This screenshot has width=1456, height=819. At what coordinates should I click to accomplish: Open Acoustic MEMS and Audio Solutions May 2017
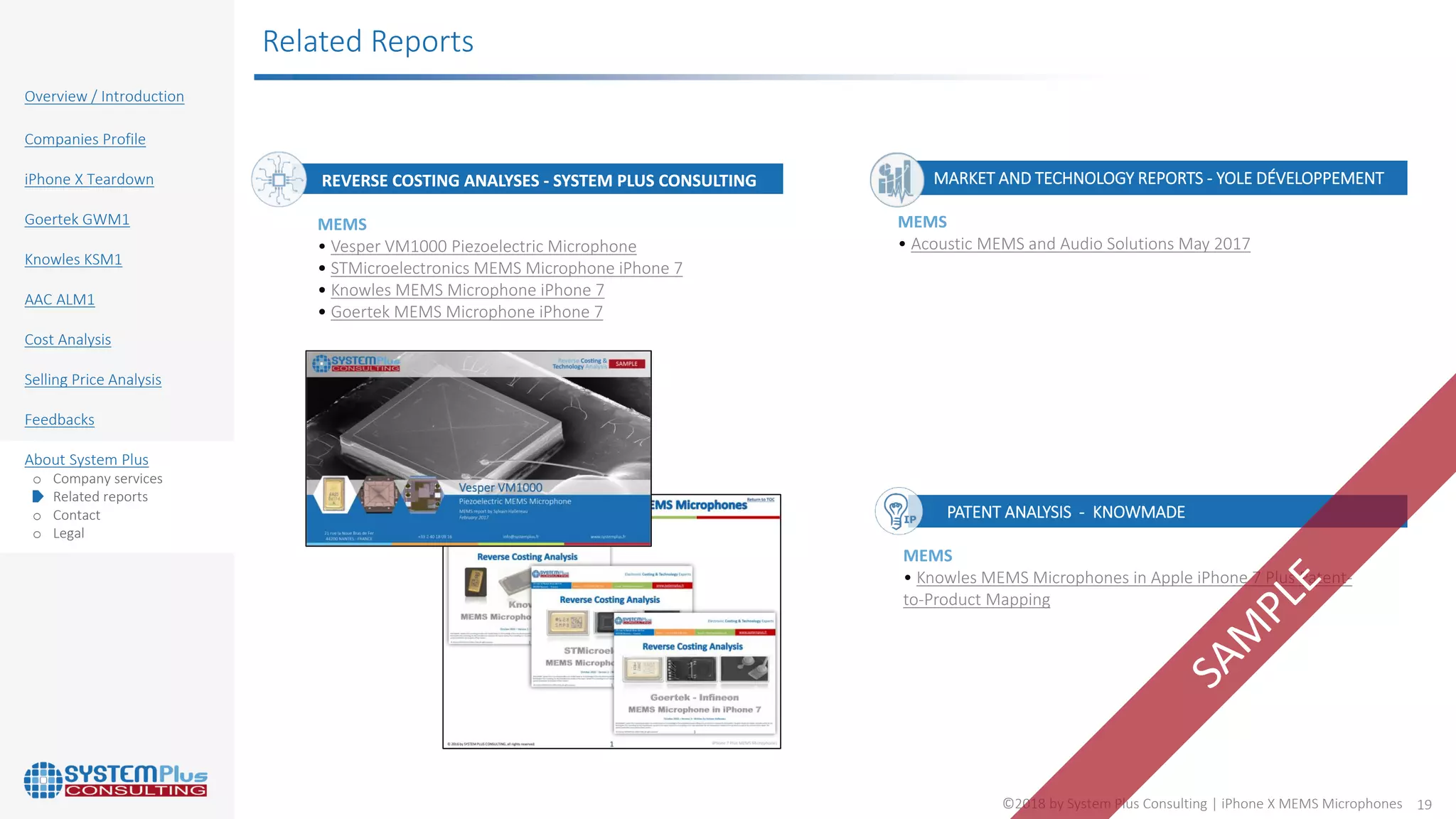tap(1081, 244)
